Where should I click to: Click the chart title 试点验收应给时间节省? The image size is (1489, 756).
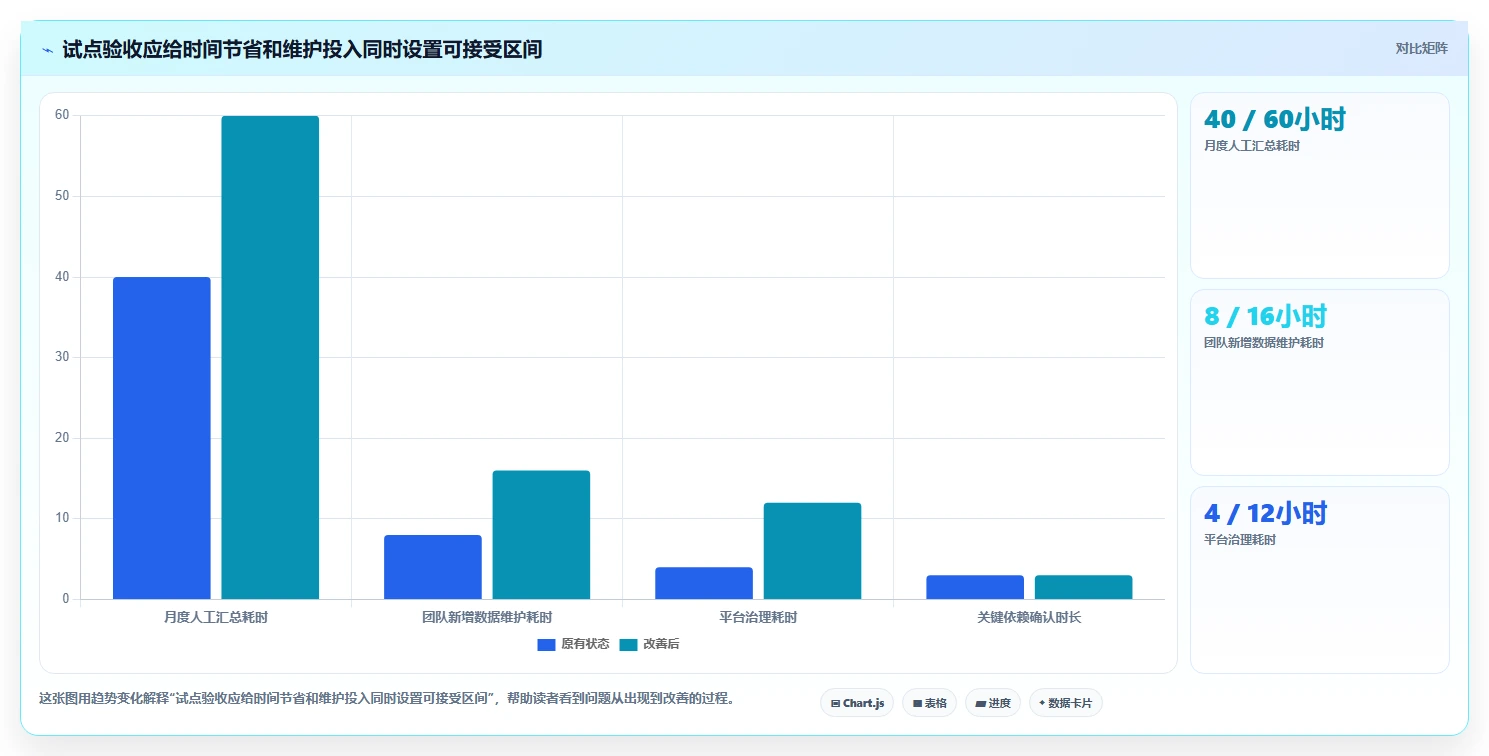point(302,49)
